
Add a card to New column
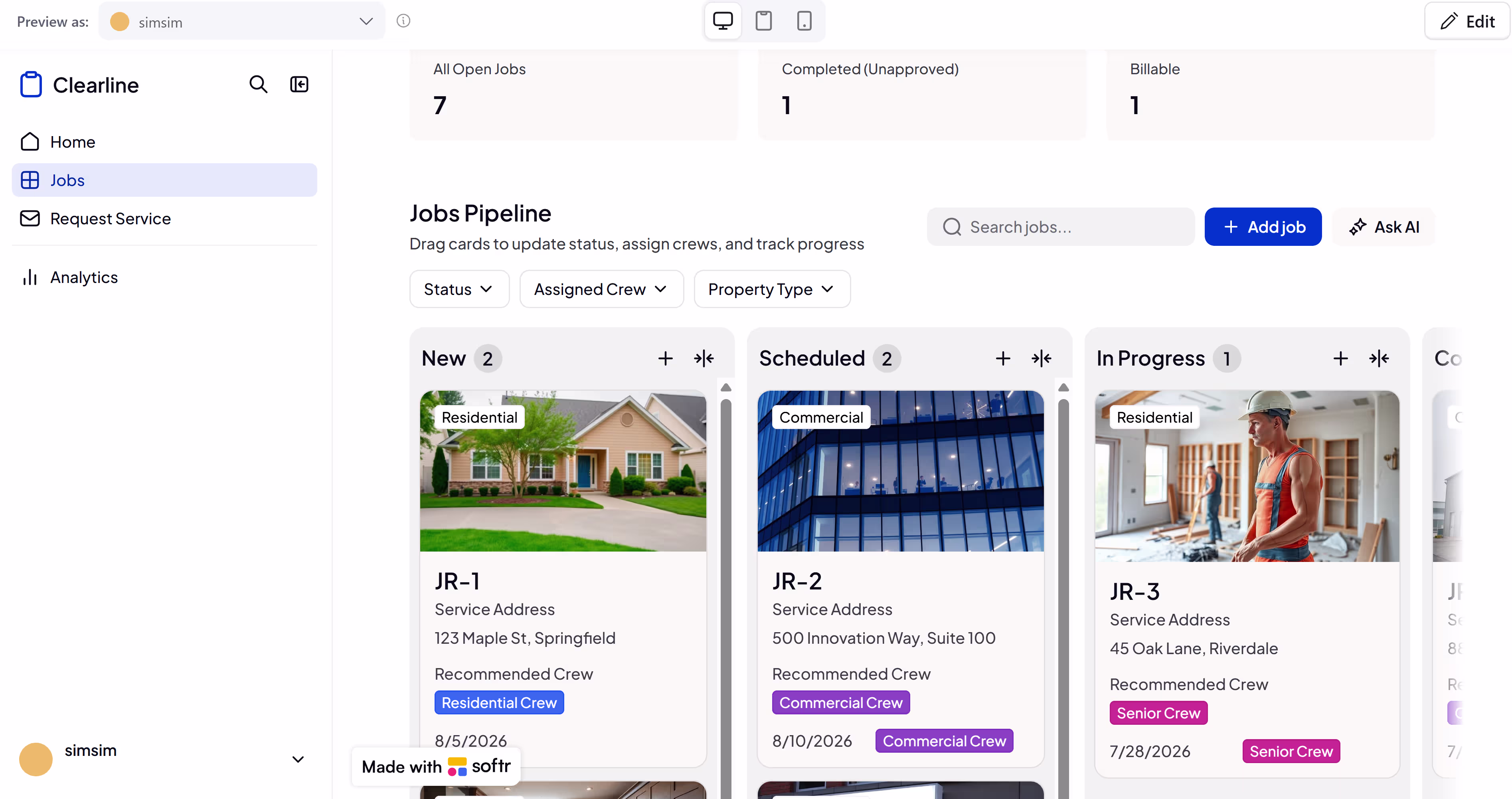[665, 358]
